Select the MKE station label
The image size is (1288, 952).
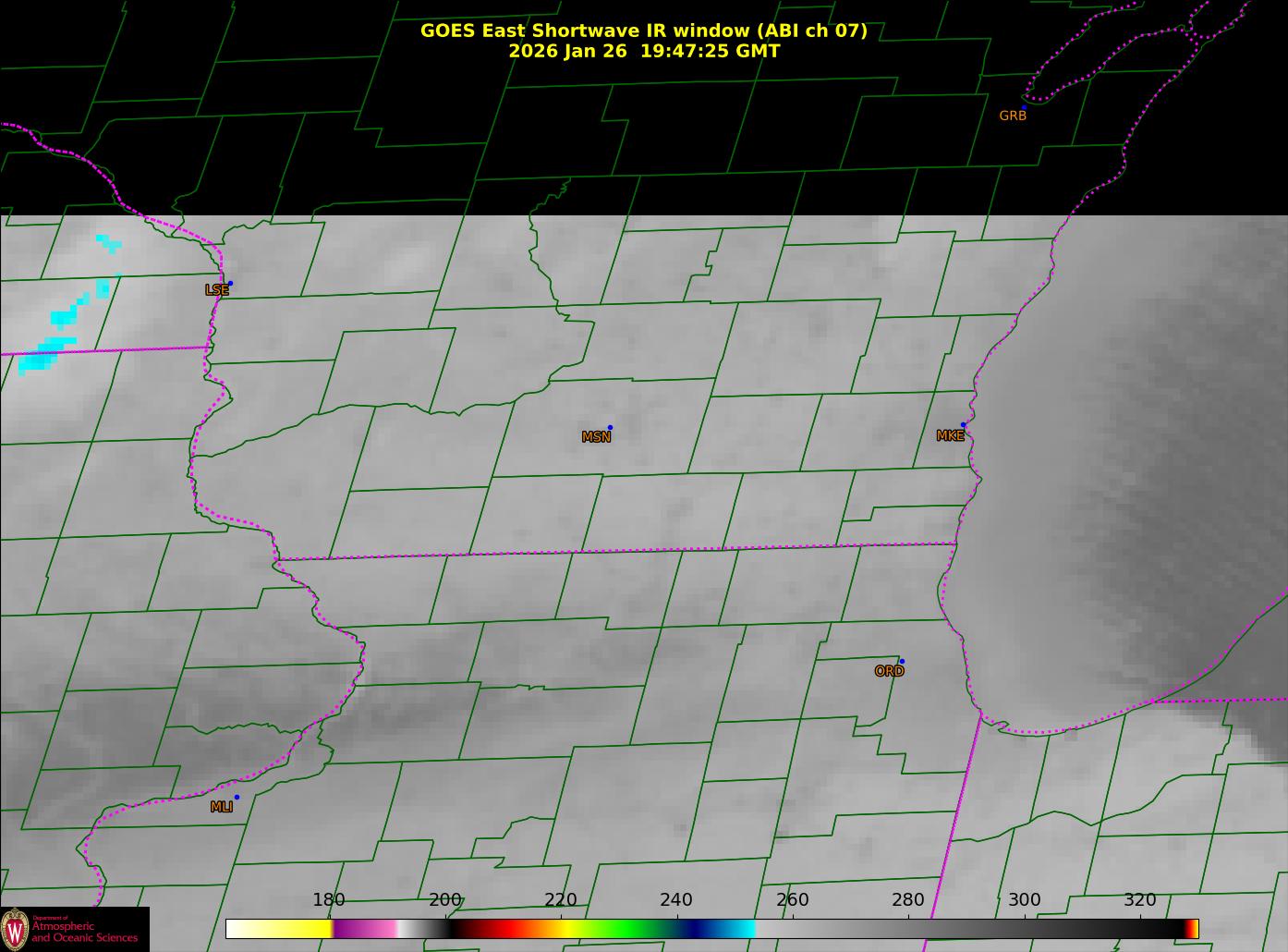(x=950, y=436)
